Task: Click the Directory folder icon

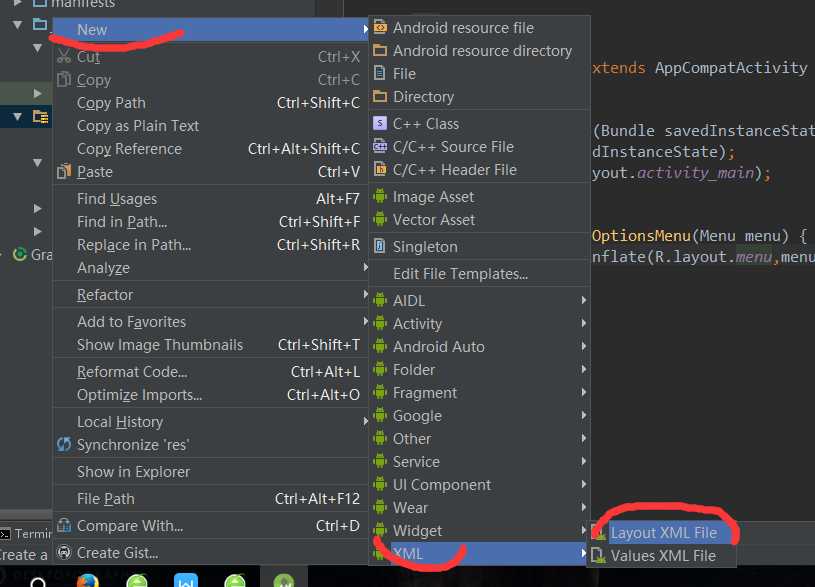Action: [x=380, y=96]
